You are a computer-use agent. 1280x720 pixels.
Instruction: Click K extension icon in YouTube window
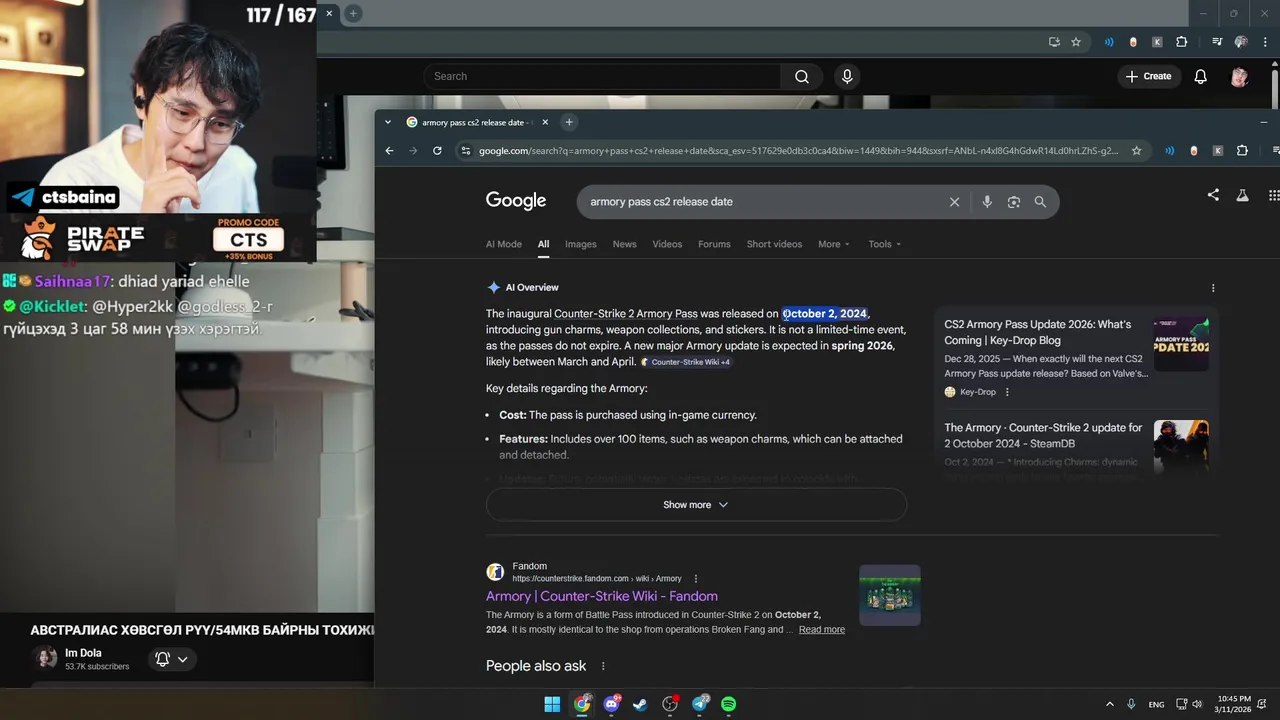(1157, 42)
